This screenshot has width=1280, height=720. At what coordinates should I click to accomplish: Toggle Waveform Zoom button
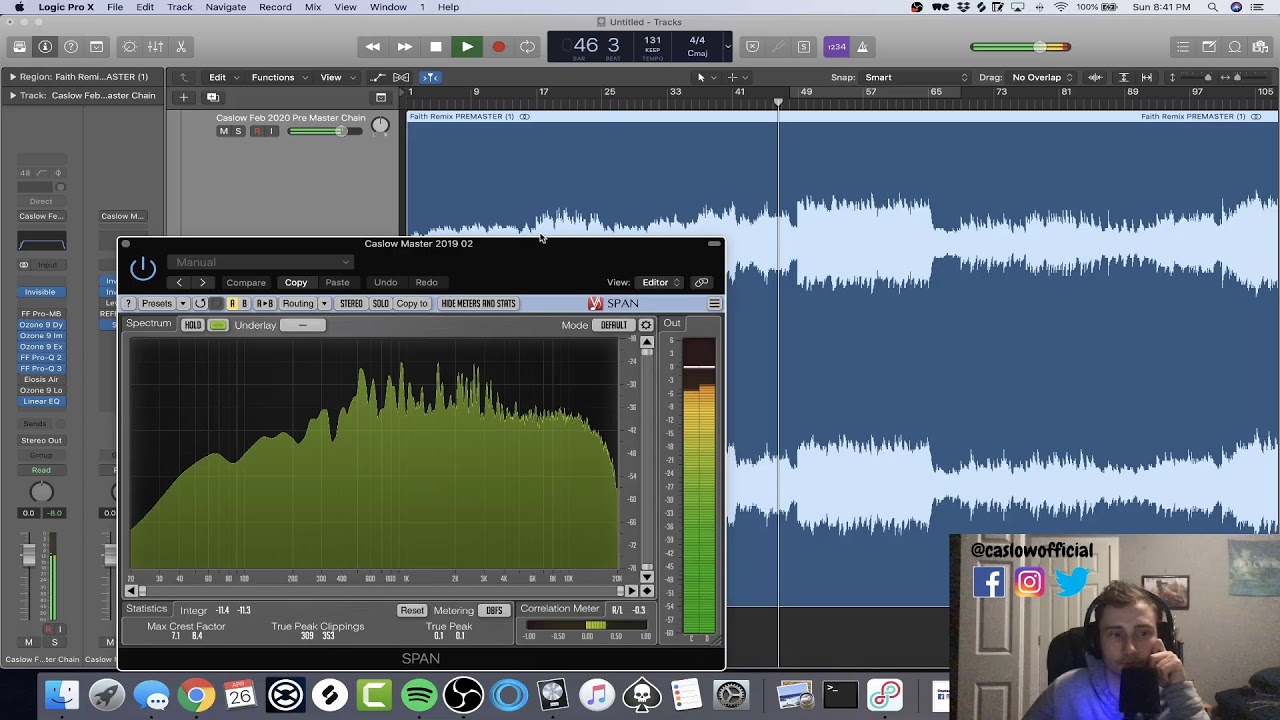[x=1095, y=77]
